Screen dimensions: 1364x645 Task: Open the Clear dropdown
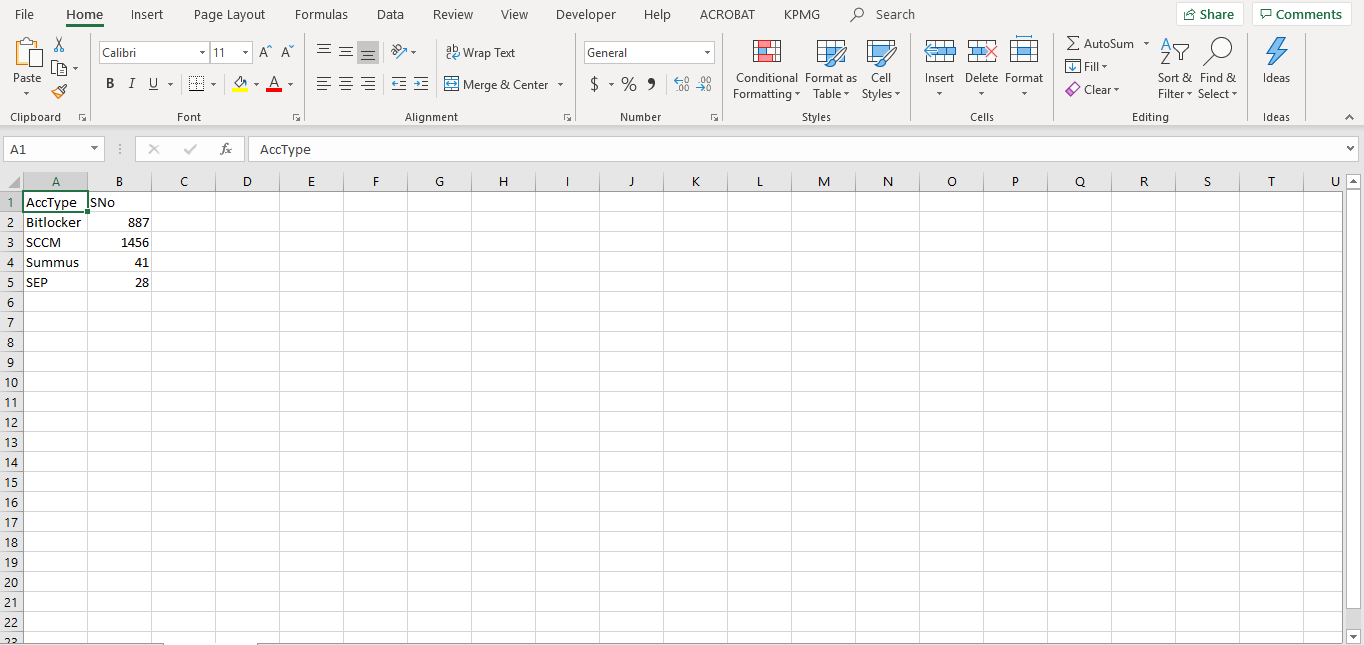pyautogui.click(x=1091, y=90)
